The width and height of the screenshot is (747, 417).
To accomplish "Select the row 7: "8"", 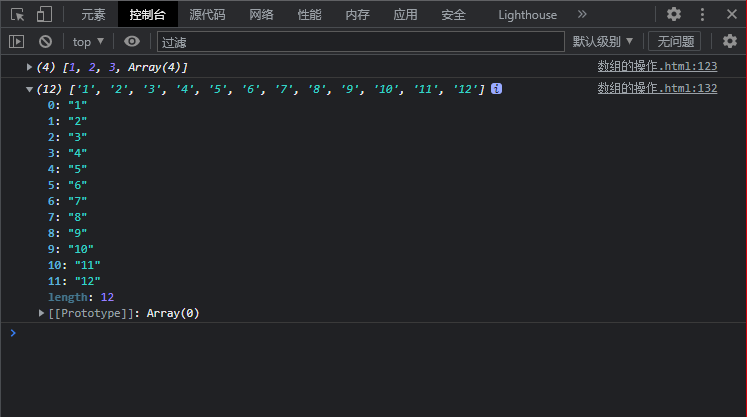I will pos(67,217).
